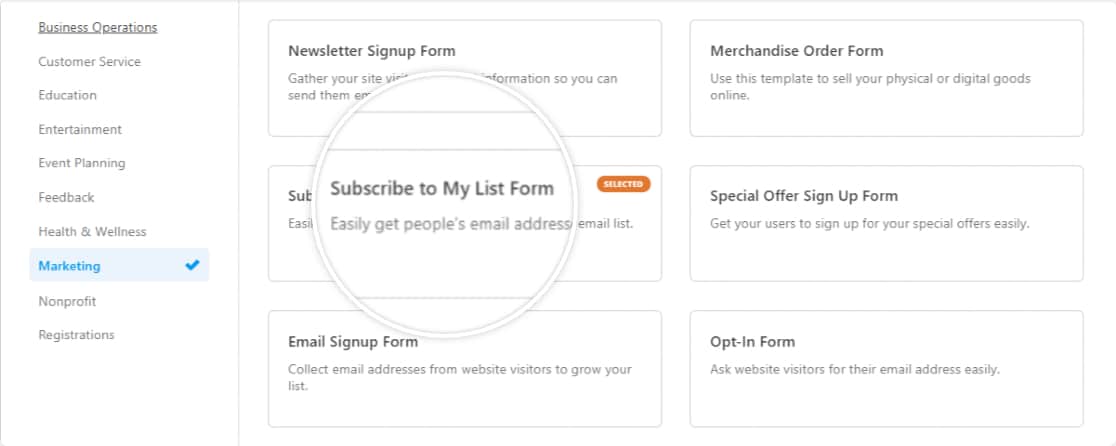The image size is (1116, 446).
Task: Click the blue checkmark beside Marketing
Action: 192,265
